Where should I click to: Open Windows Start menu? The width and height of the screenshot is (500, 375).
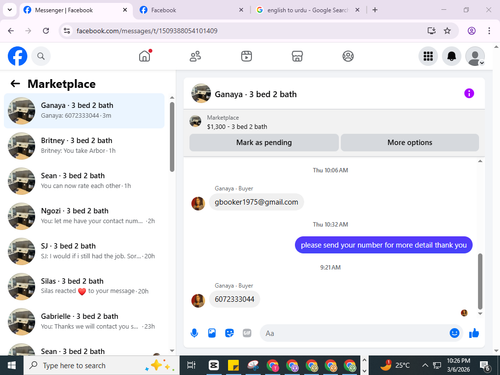pos(12,366)
